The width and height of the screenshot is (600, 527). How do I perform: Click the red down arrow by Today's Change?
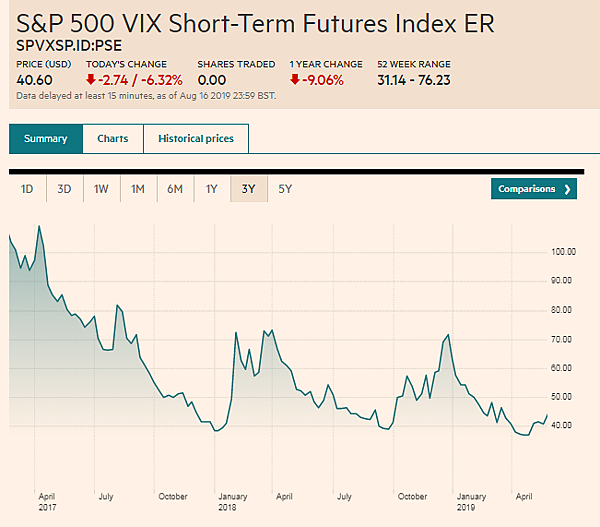(93, 80)
